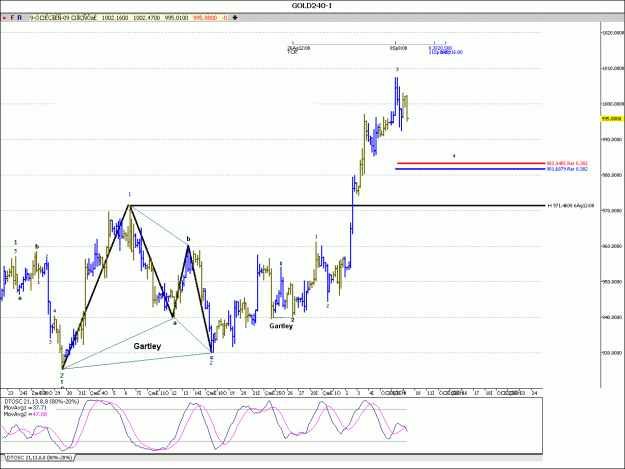Click the 1002.1600 open price in the header
This screenshot has width=625, height=469.
point(115,18)
